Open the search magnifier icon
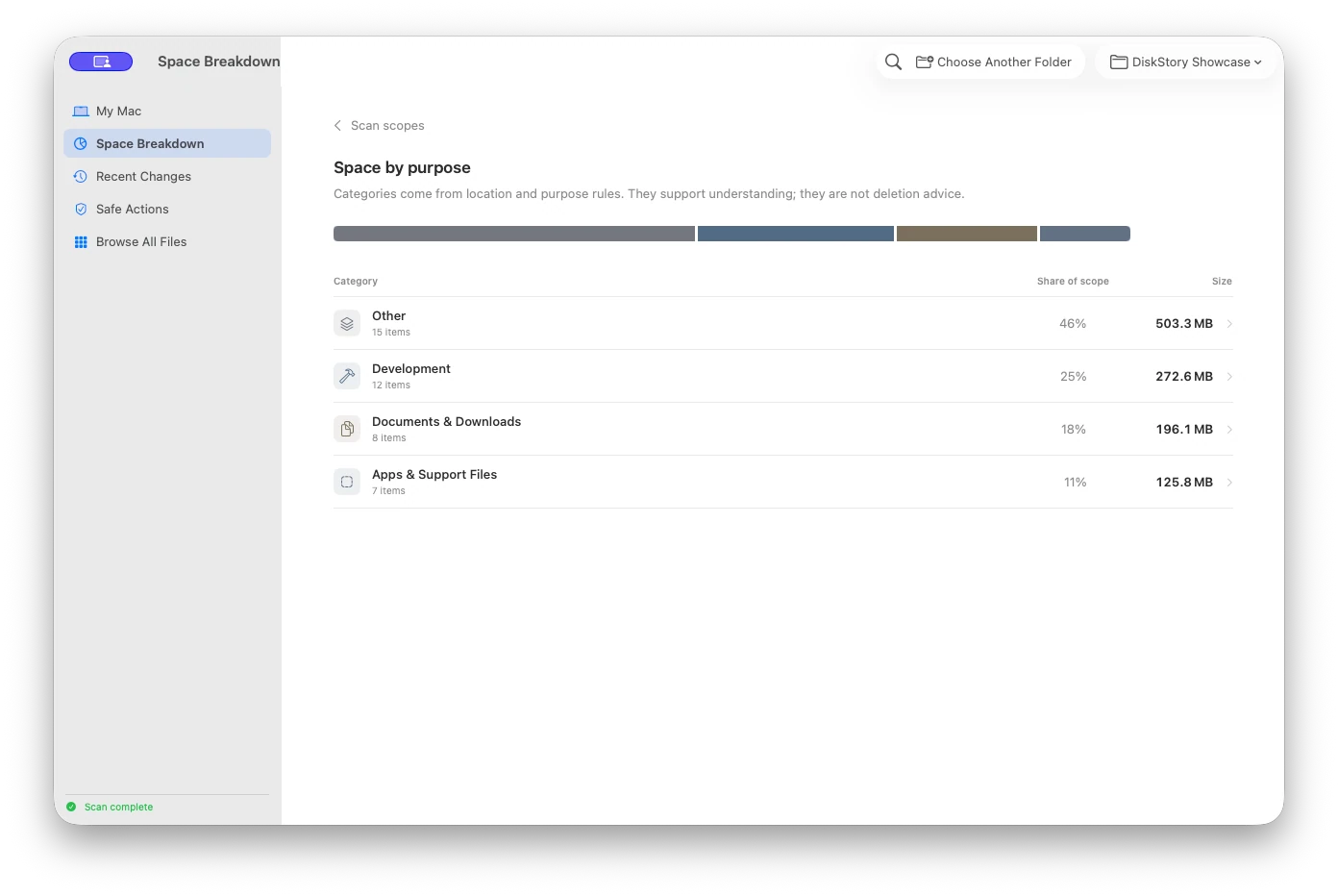The image size is (1338, 896). point(893,62)
